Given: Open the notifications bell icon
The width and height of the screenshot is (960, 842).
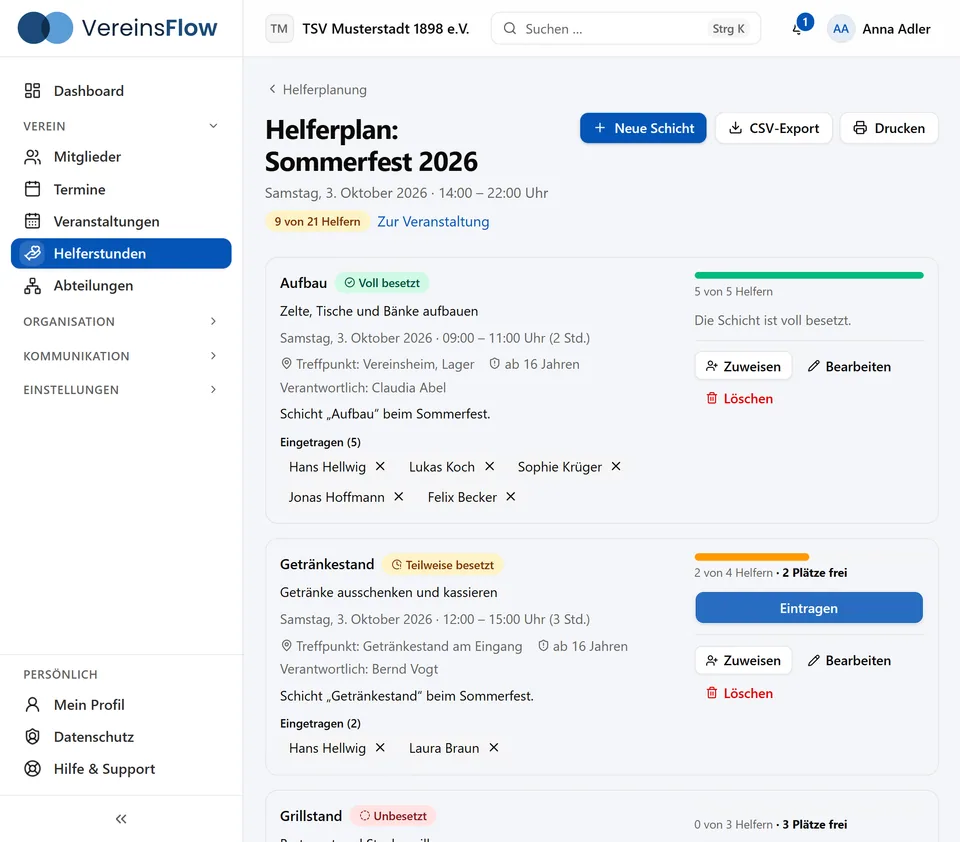Looking at the screenshot, I should 799,28.
